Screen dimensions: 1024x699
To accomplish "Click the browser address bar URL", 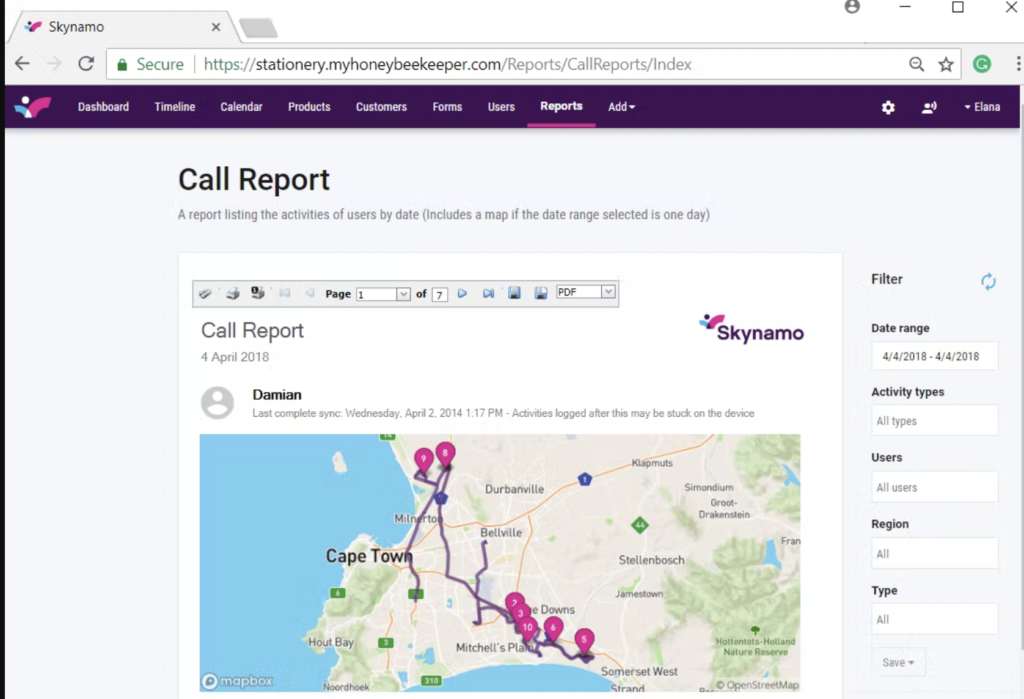I will click(x=447, y=64).
